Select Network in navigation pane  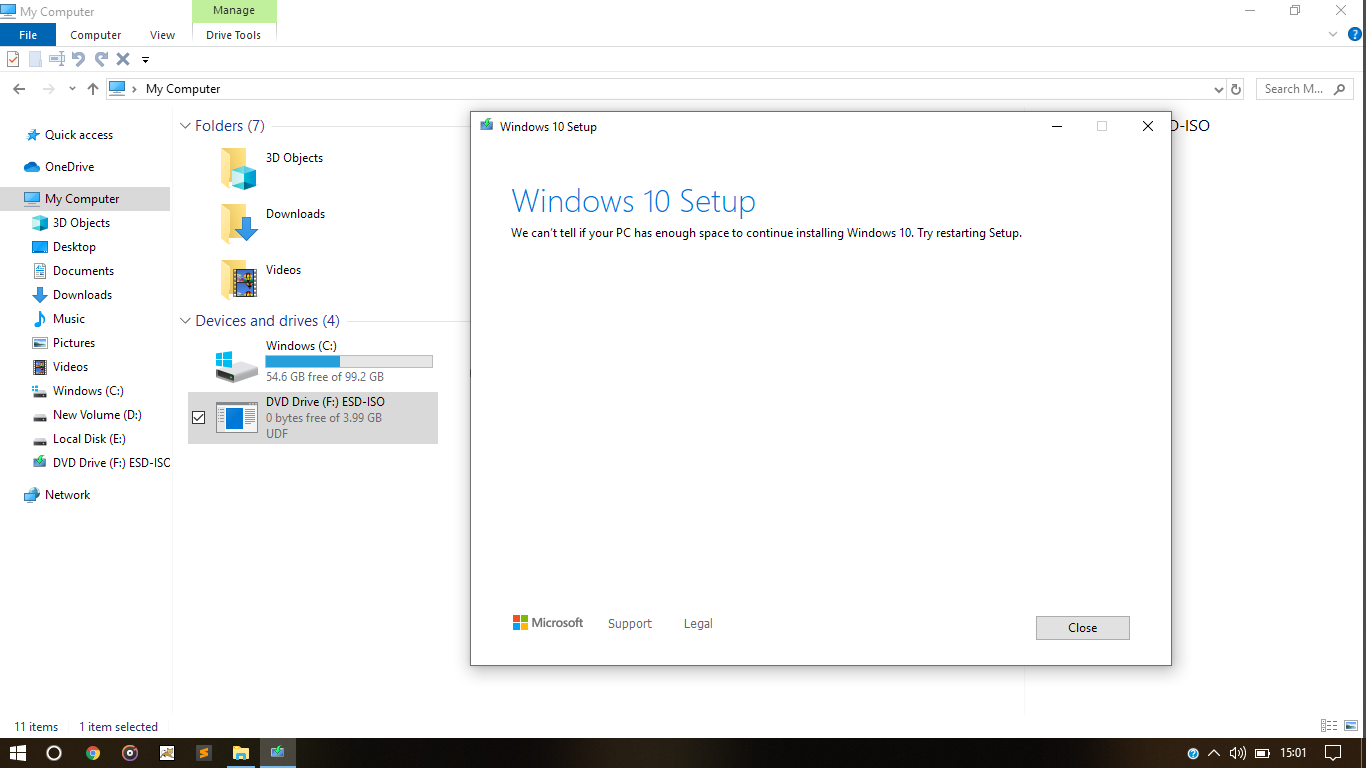click(67, 495)
